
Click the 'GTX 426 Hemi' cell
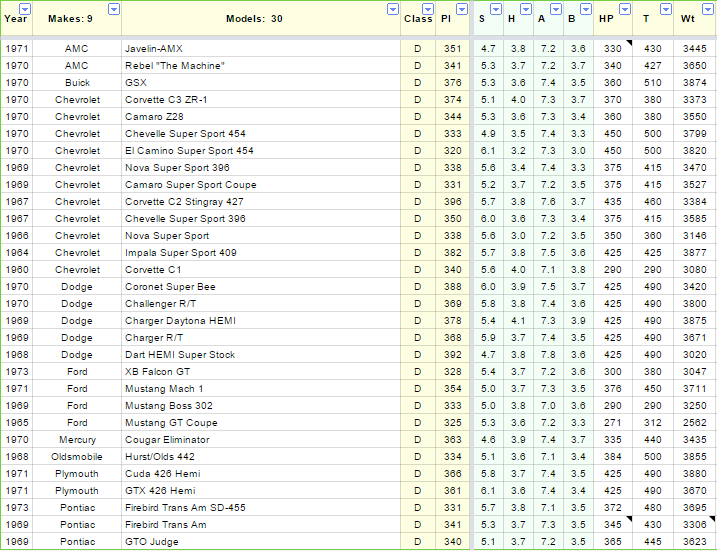(261, 491)
